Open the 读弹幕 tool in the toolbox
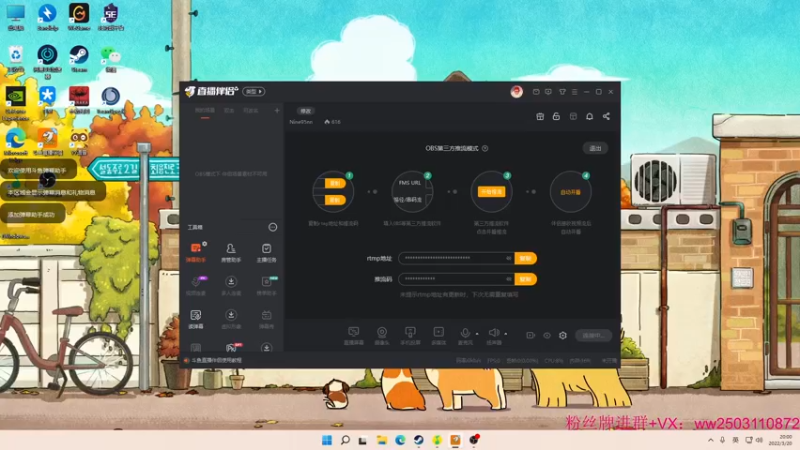Image resolution: width=800 pixels, height=450 pixels. [x=196, y=319]
